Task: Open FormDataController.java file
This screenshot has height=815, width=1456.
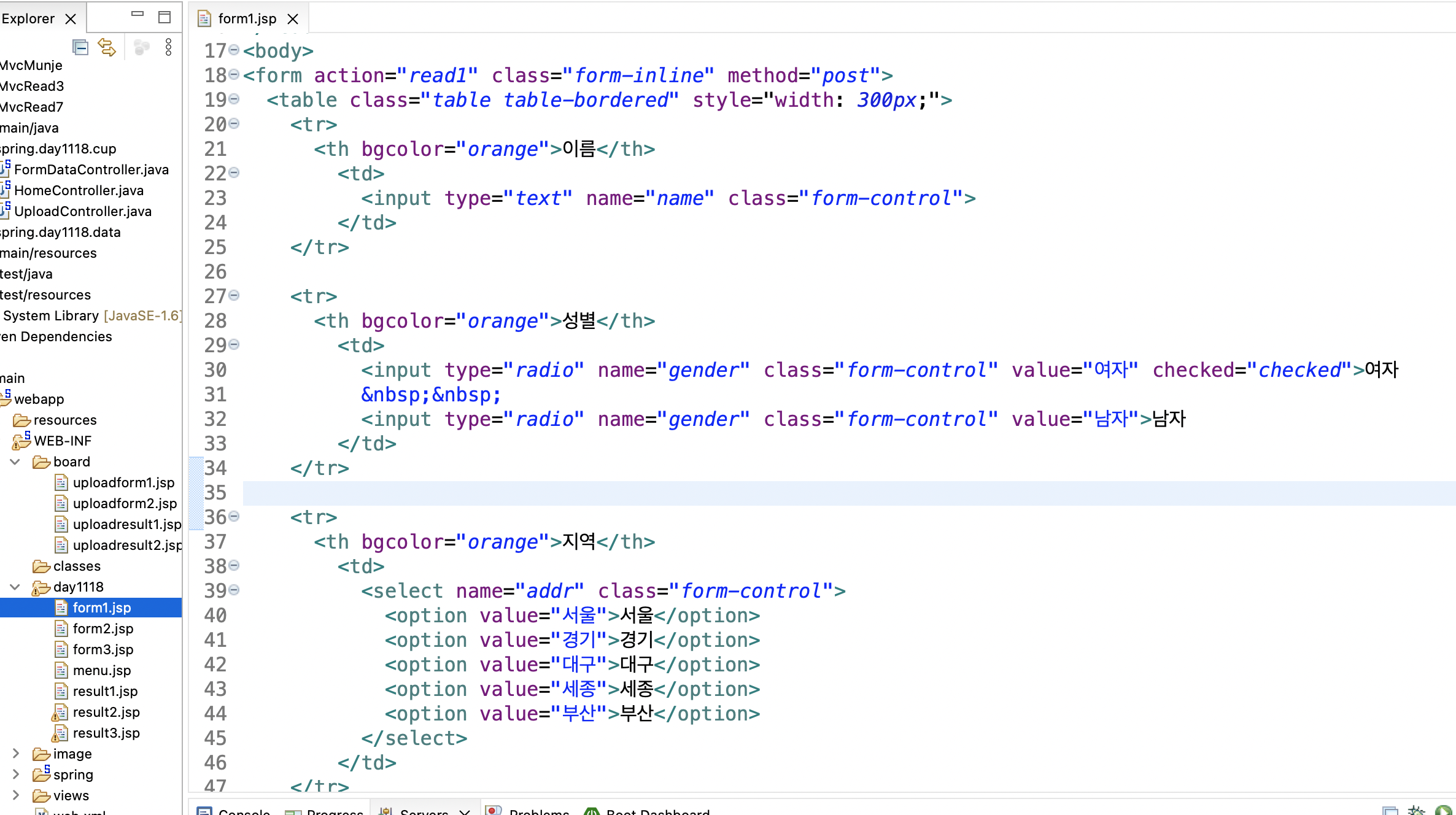Action: 91,169
